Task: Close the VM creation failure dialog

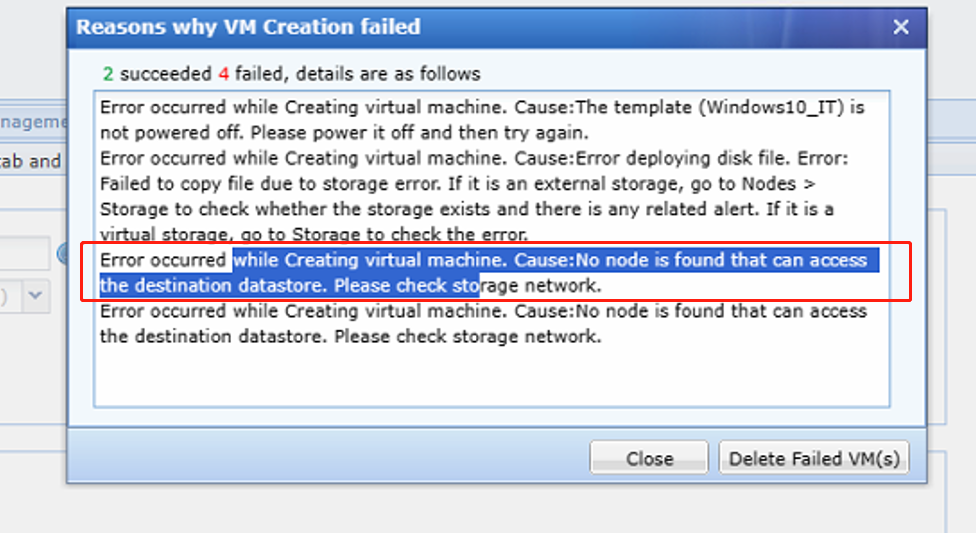Action: pyautogui.click(x=901, y=28)
